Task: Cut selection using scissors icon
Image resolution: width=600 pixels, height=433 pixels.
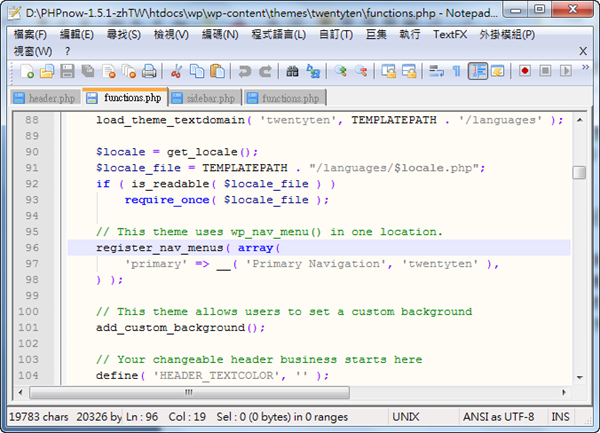Action: click(x=176, y=72)
